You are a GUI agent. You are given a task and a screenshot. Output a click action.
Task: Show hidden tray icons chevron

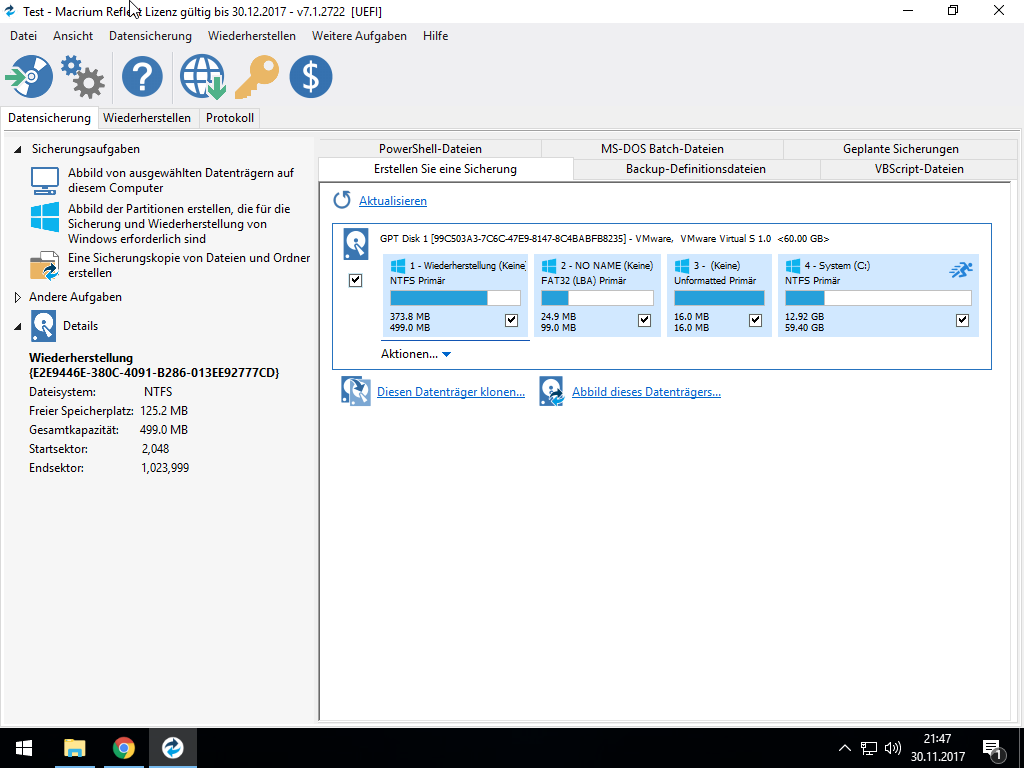844,748
